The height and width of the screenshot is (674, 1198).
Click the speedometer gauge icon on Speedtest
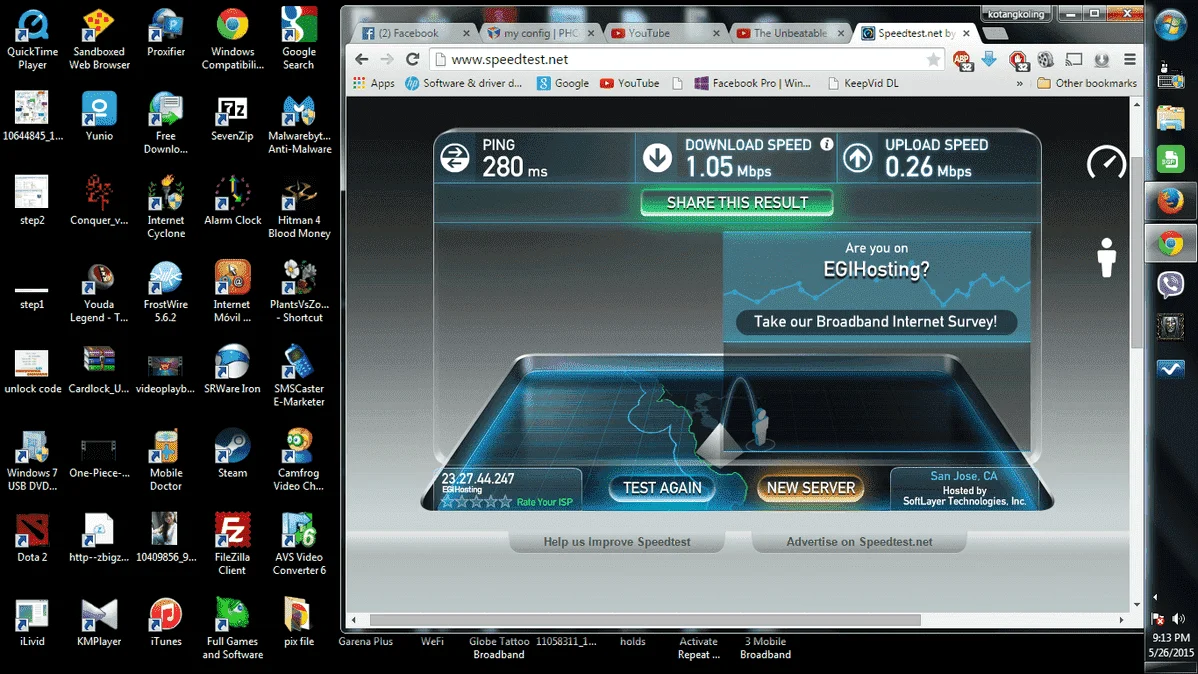(1106, 162)
